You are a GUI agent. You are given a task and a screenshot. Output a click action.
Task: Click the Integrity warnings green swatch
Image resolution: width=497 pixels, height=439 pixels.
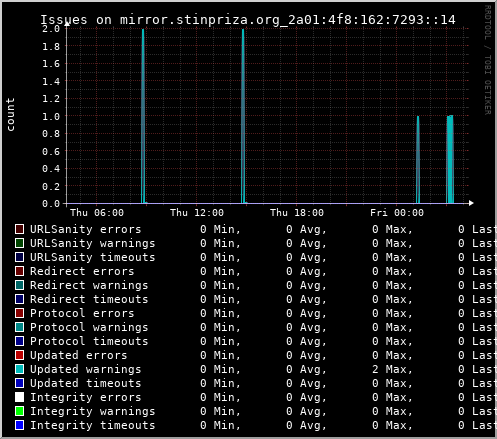coord(19,411)
